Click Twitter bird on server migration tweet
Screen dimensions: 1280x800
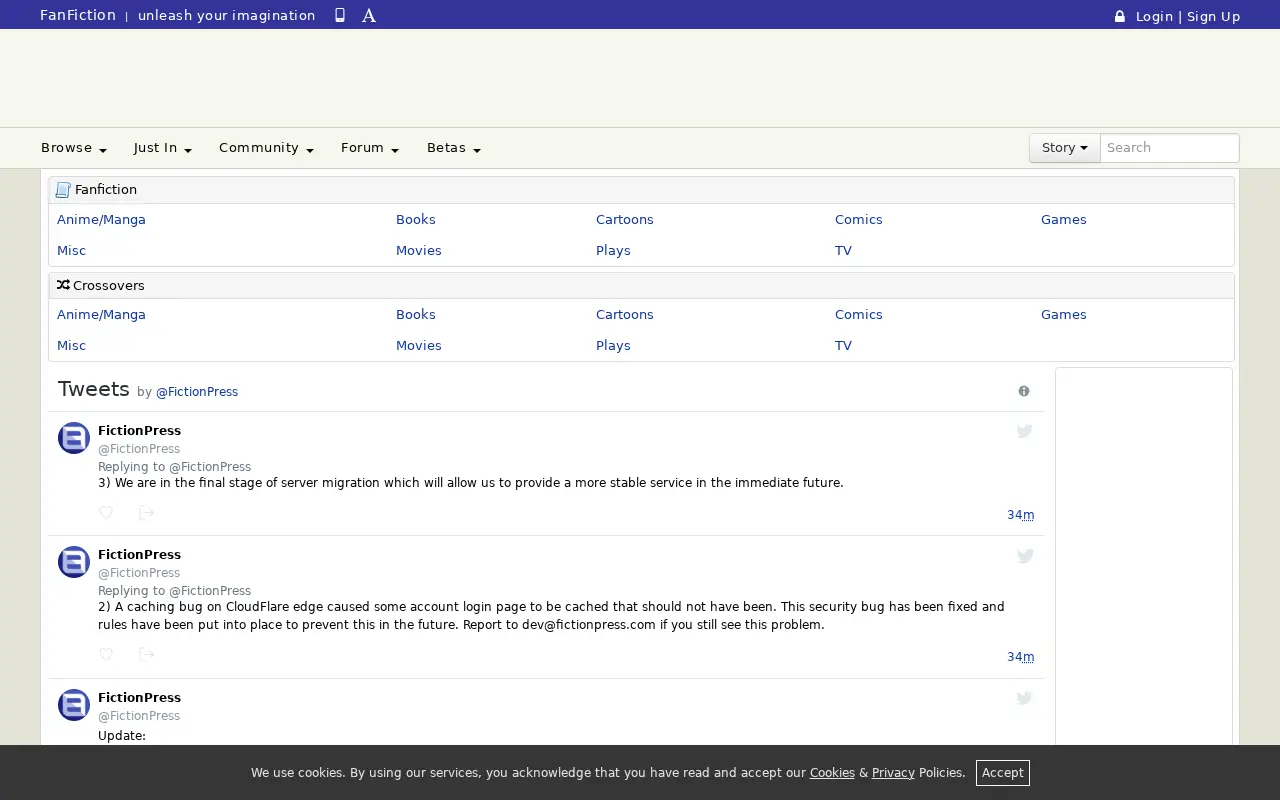tap(1025, 431)
